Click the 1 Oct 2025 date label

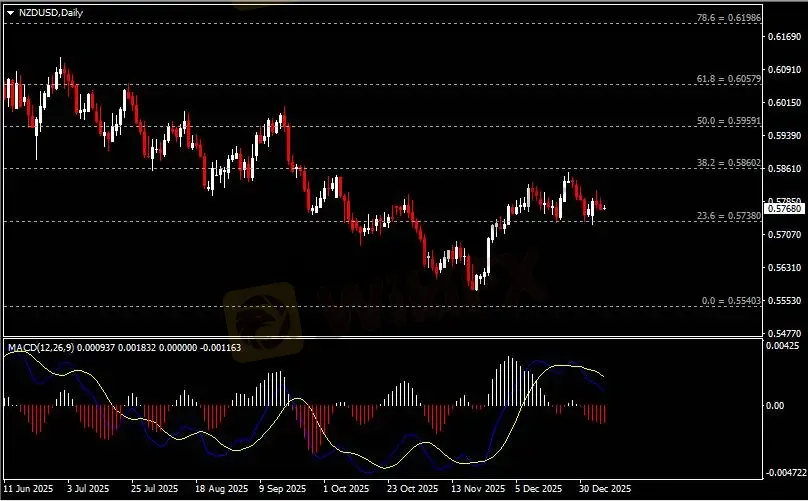coord(346,488)
